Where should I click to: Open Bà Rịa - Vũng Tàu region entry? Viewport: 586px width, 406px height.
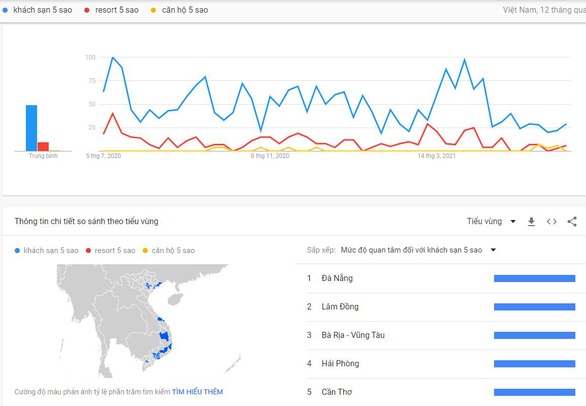click(353, 335)
